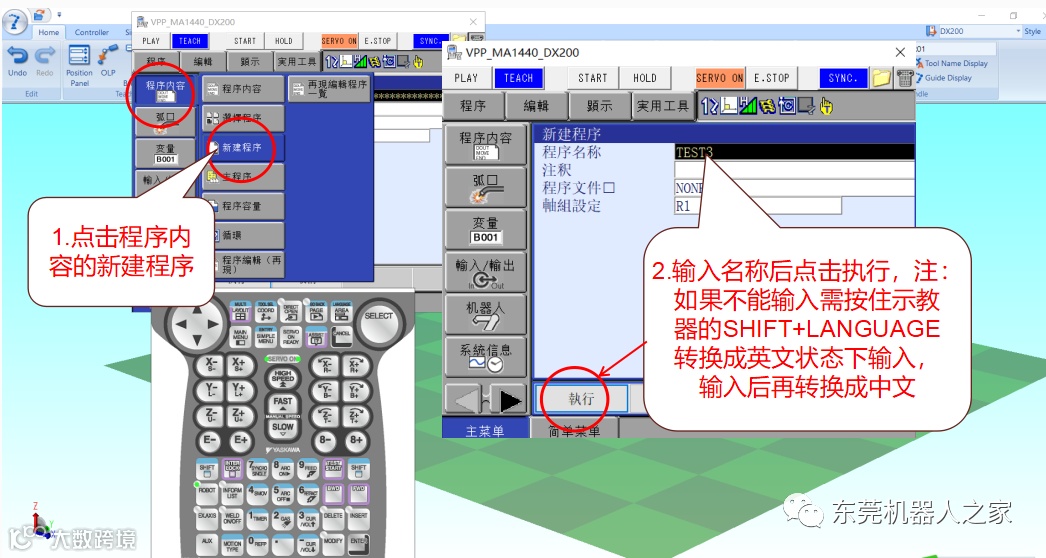
Task: Click START button in front window
Action: (592, 78)
